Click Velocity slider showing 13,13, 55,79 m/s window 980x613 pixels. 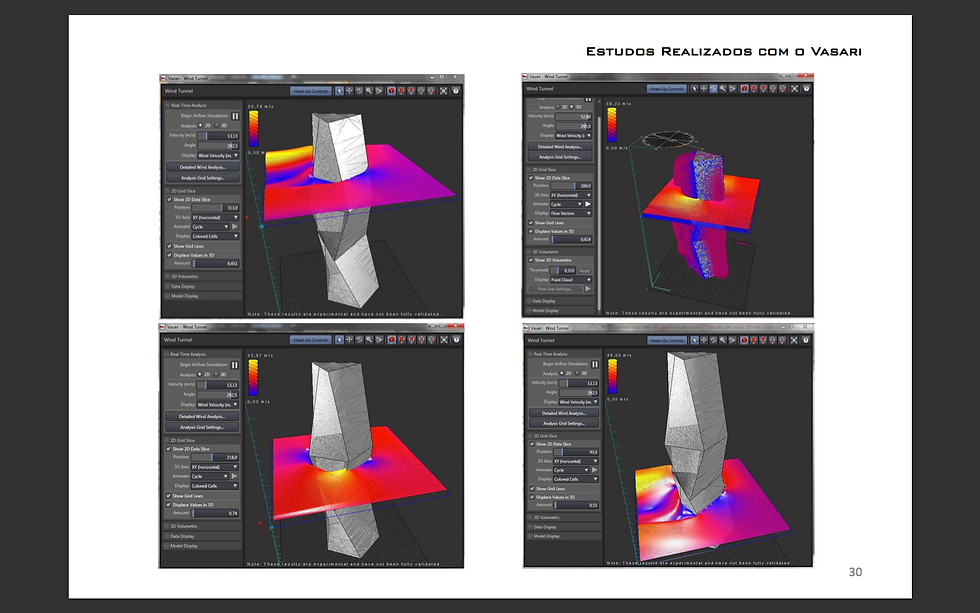pos(219,136)
